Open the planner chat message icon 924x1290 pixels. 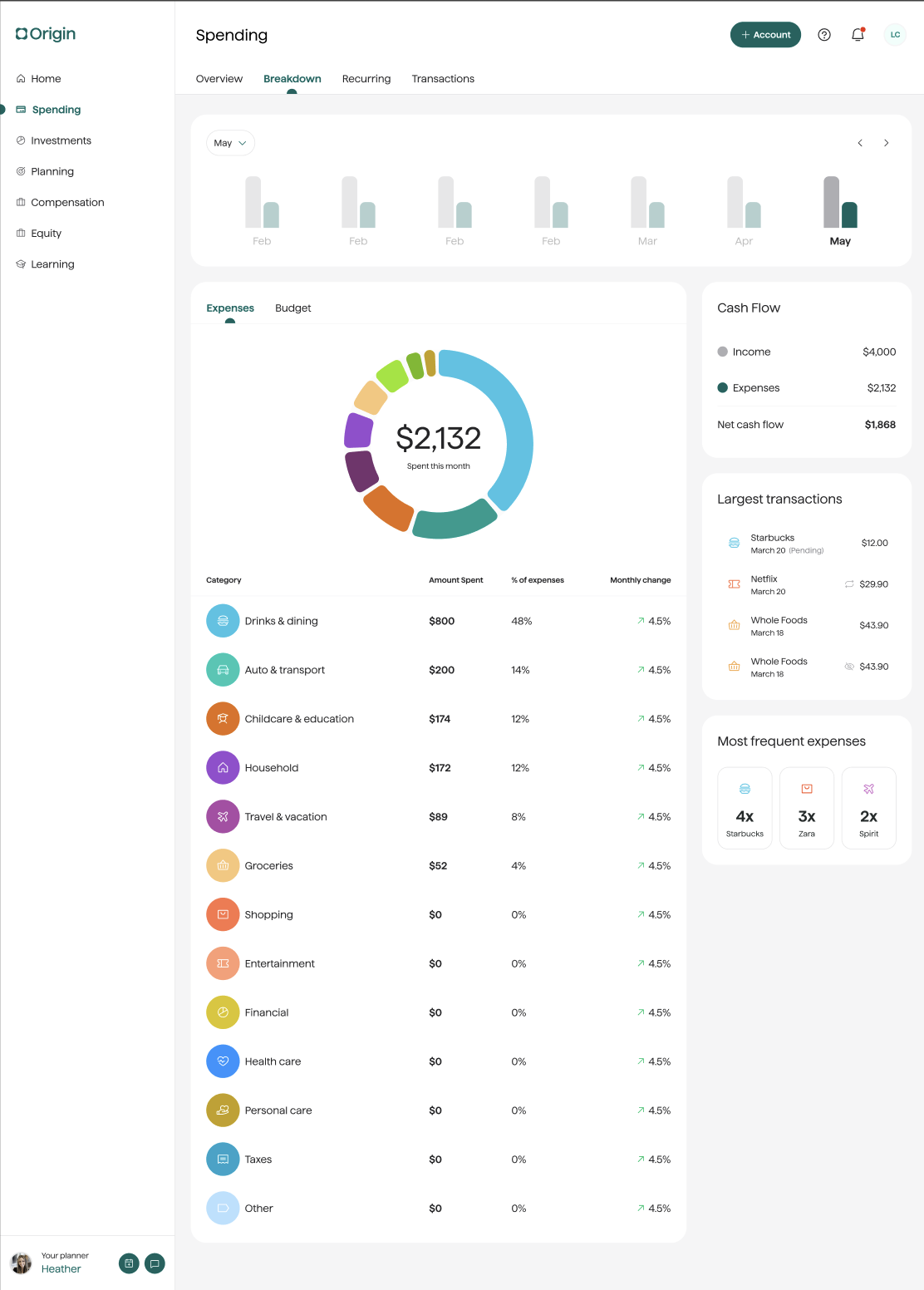point(155,1263)
